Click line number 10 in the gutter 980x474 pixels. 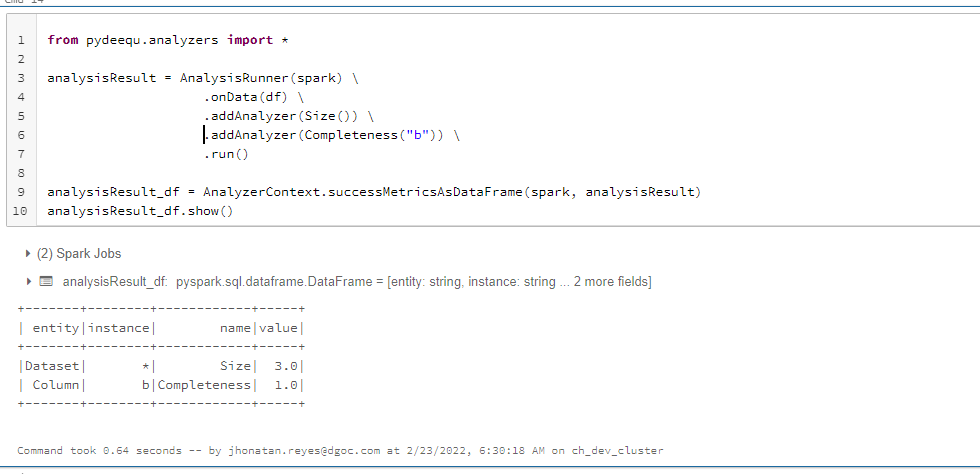click(18, 211)
